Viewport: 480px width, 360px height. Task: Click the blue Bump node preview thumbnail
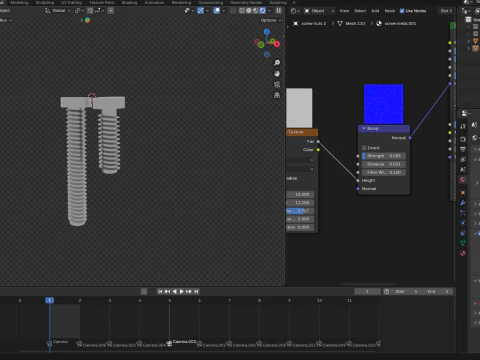click(383, 104)
